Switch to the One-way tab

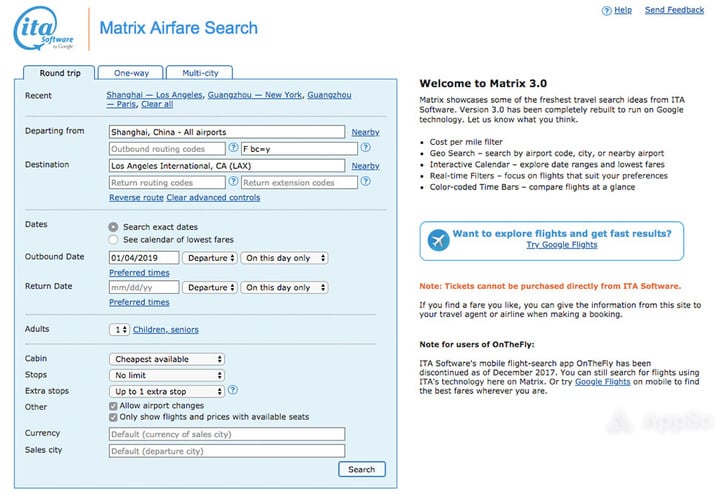point(131,73)
